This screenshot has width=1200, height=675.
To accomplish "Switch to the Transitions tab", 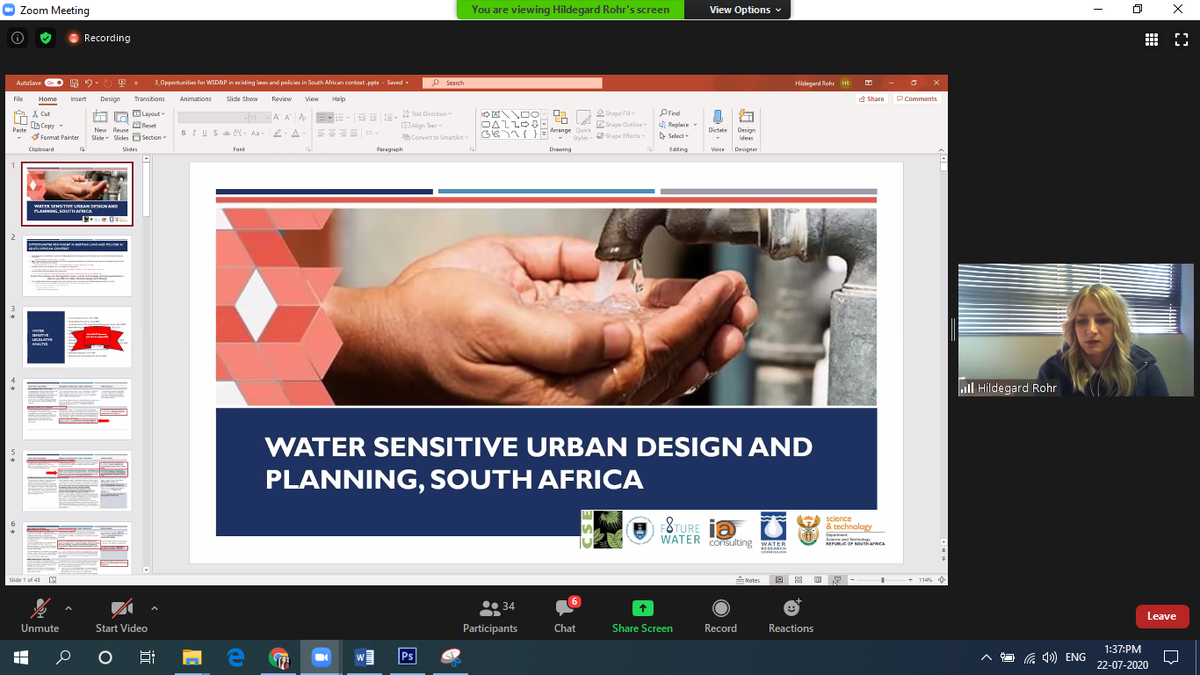I will pyautogui.click(x=149, y=99).
